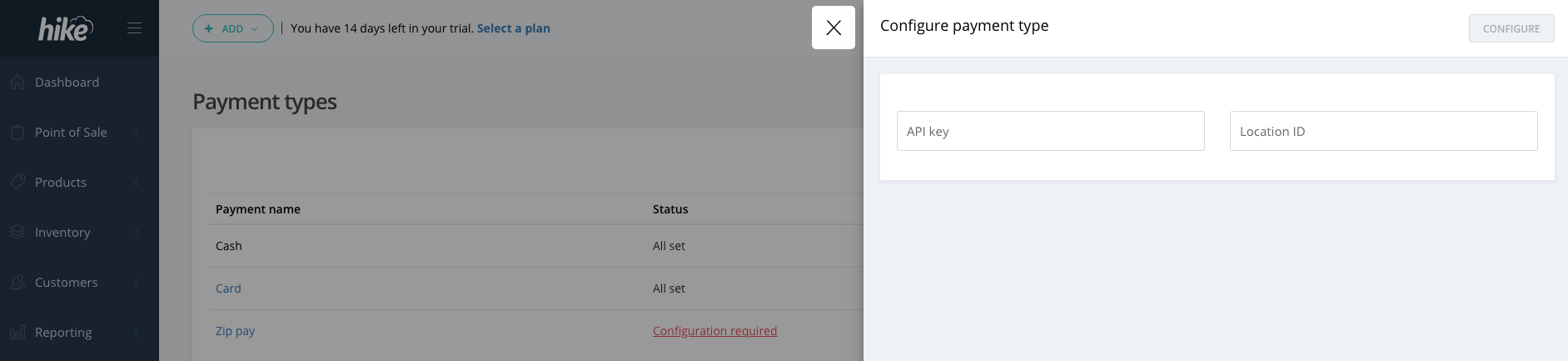Open the Customers menu item
The image size is (1568, 361).
click(x=67, y=282)
